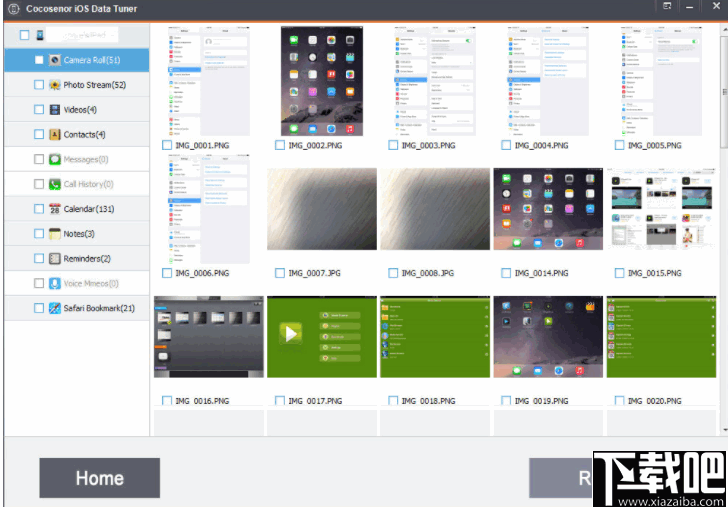Screen dimensions: 728x507
Task: Click the IMG_0002.PNG home screen thumbnail
Action: (x=322, y=81)
